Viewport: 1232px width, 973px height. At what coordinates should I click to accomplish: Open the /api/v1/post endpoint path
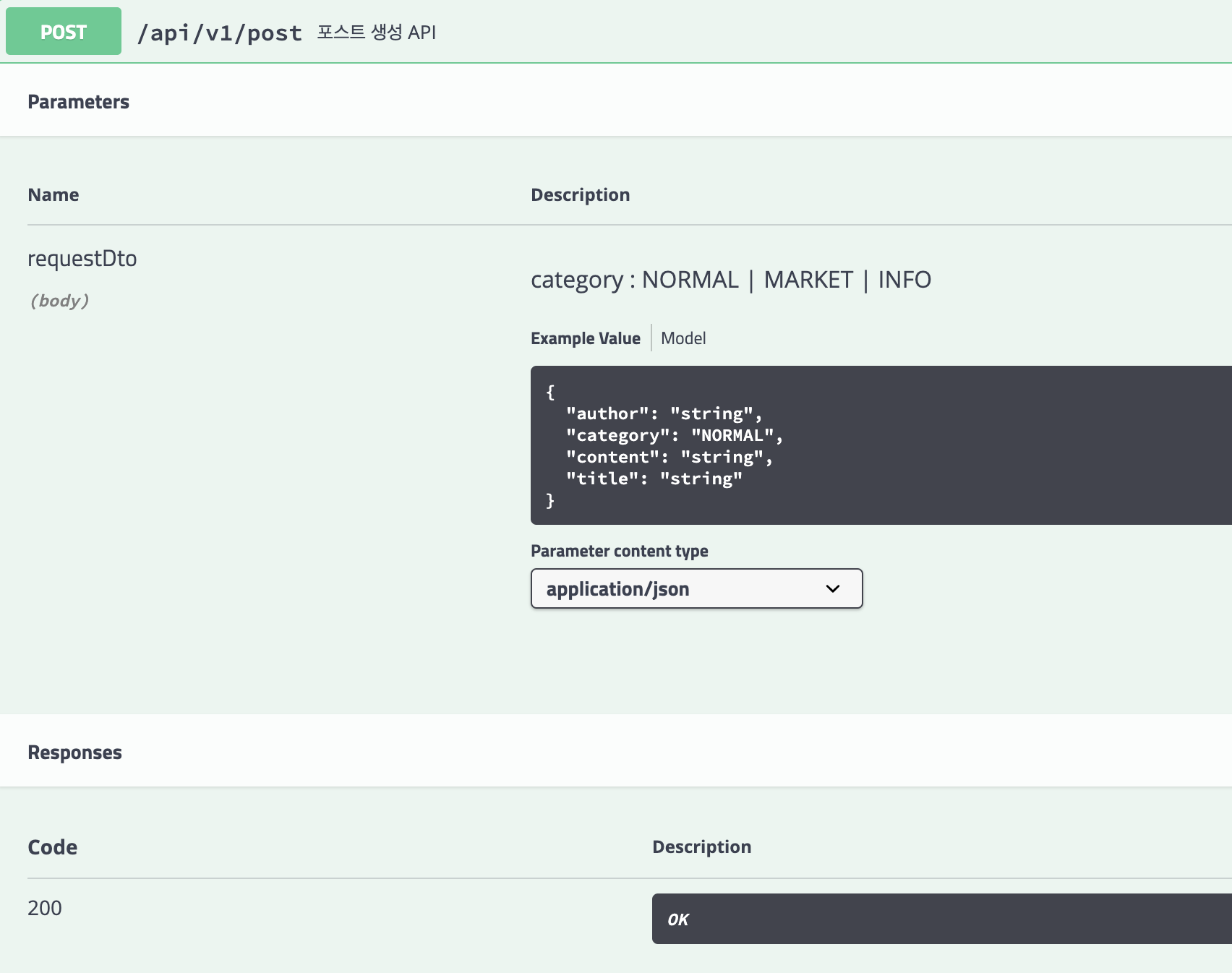[220, 33]
